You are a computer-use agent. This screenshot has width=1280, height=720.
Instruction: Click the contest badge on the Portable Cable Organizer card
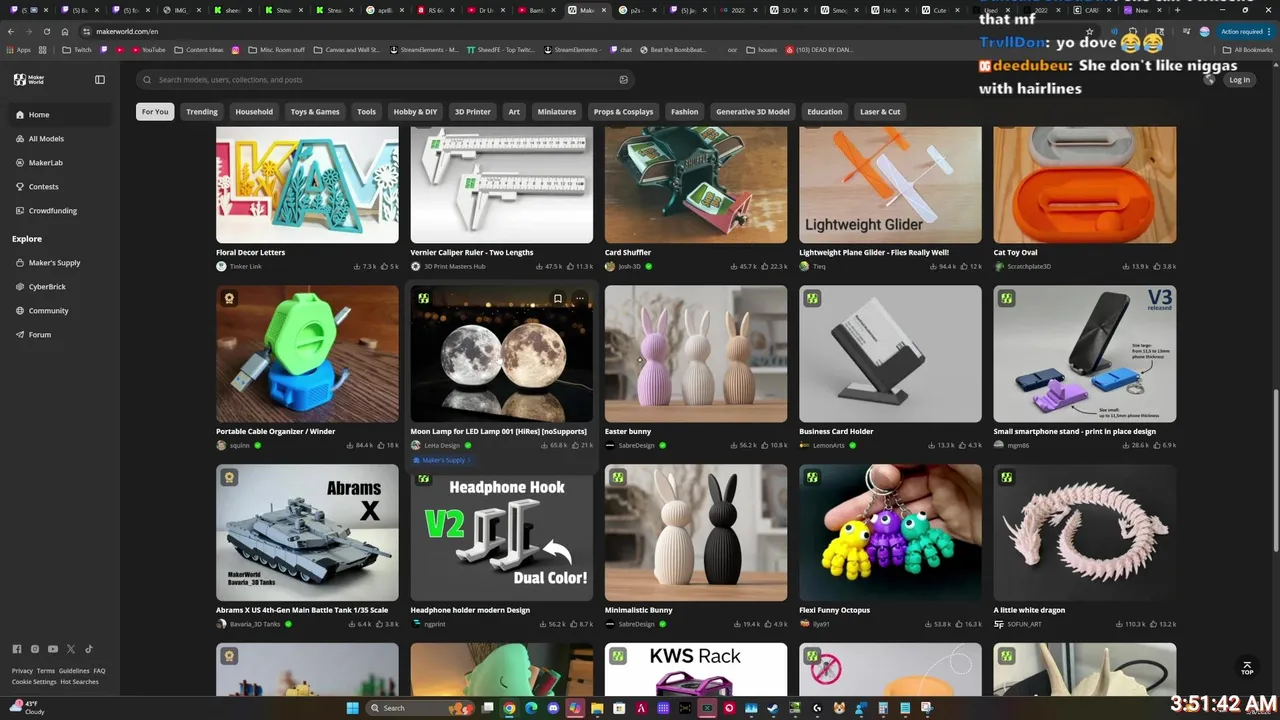229,298
